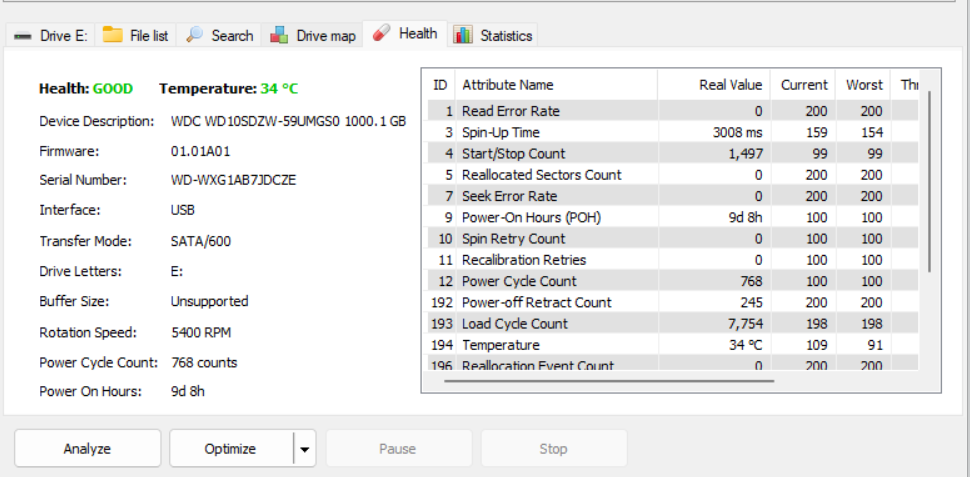The image size is (970, 477).
Task: Click the vertical scrollbar of the attribute table
Action: point(929,180)
